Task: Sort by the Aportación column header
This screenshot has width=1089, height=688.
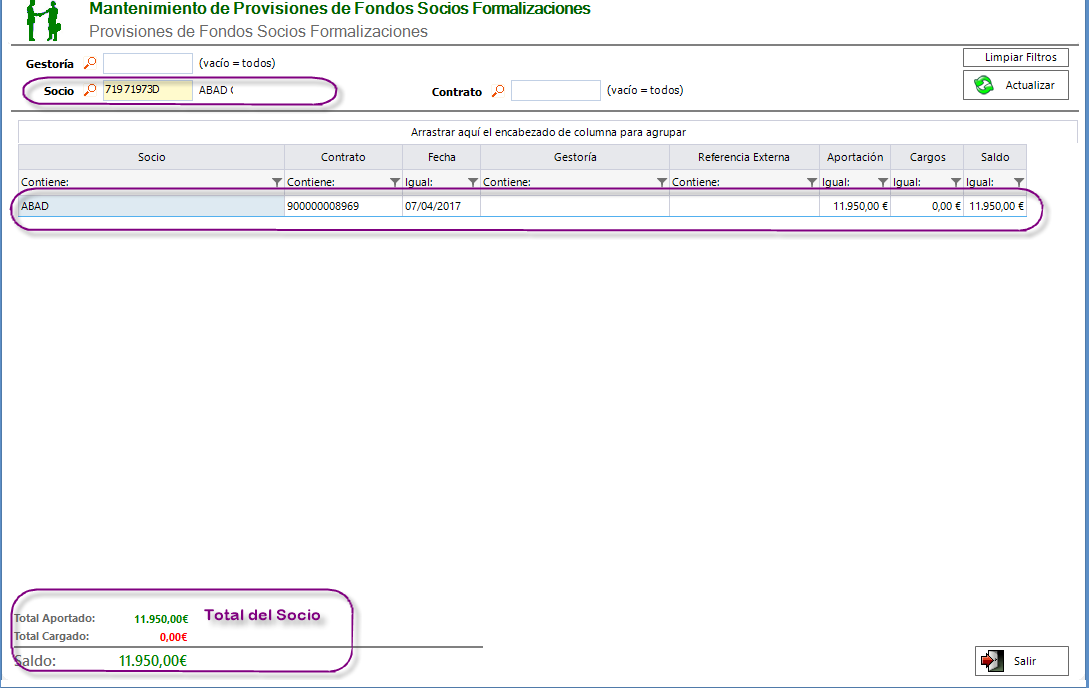Action: 855,157
